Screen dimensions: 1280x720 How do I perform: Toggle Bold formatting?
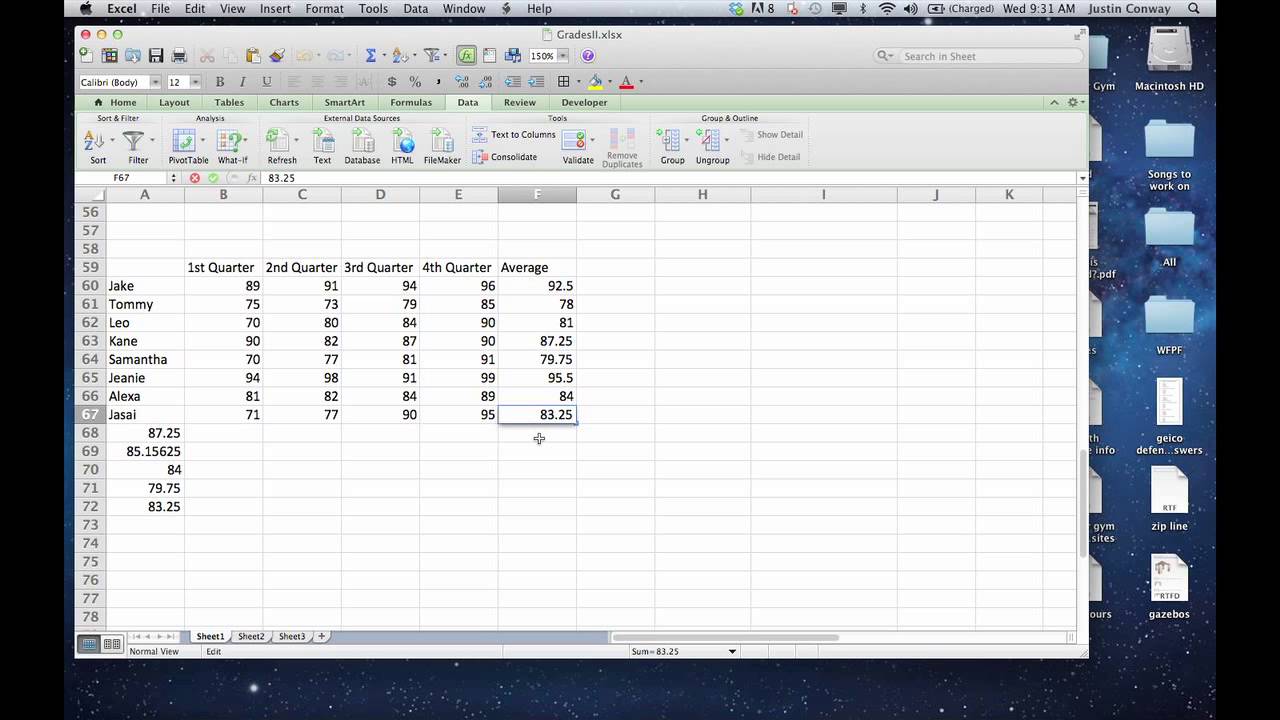[220, 82]
